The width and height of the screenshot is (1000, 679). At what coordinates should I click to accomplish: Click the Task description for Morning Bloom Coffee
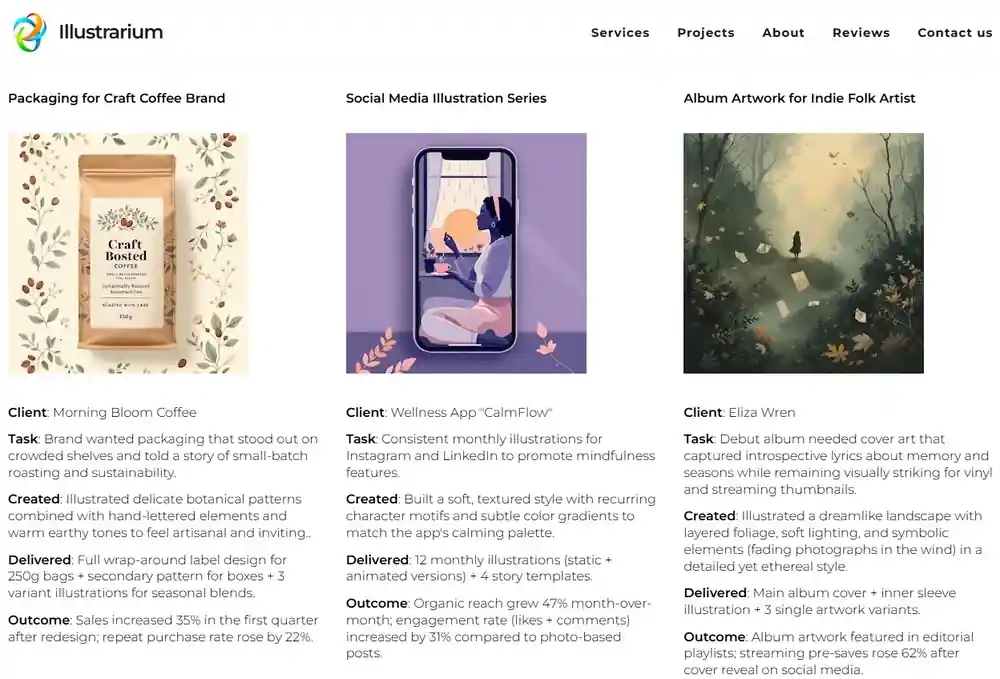163,455
